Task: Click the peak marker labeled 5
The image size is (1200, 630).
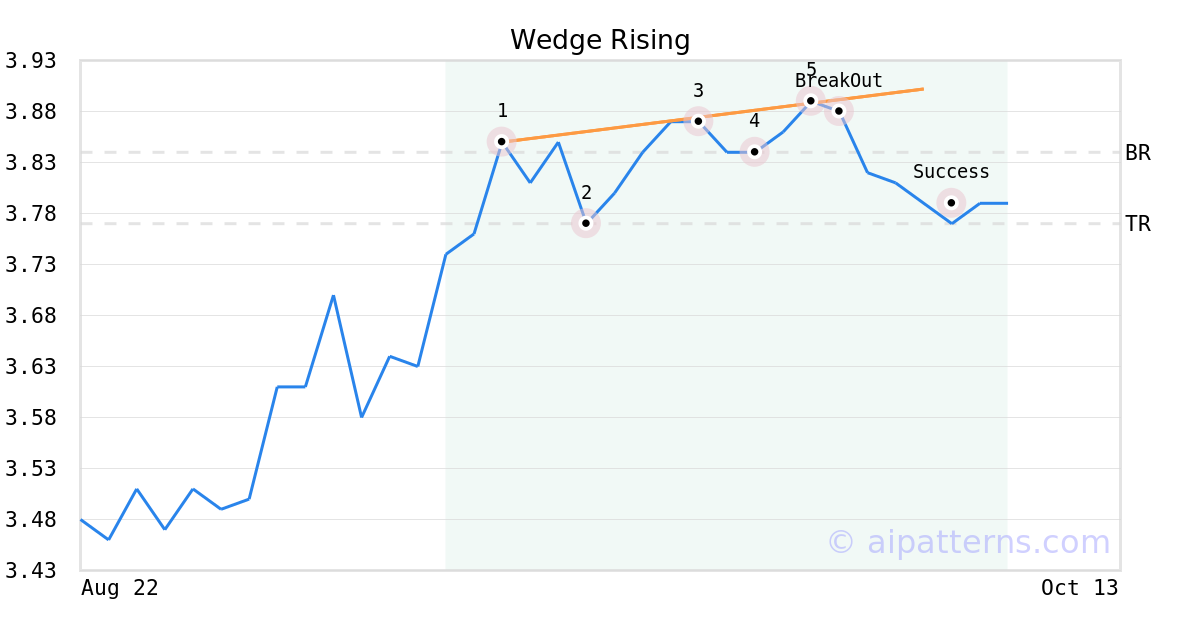Action: tap(811, 100)
